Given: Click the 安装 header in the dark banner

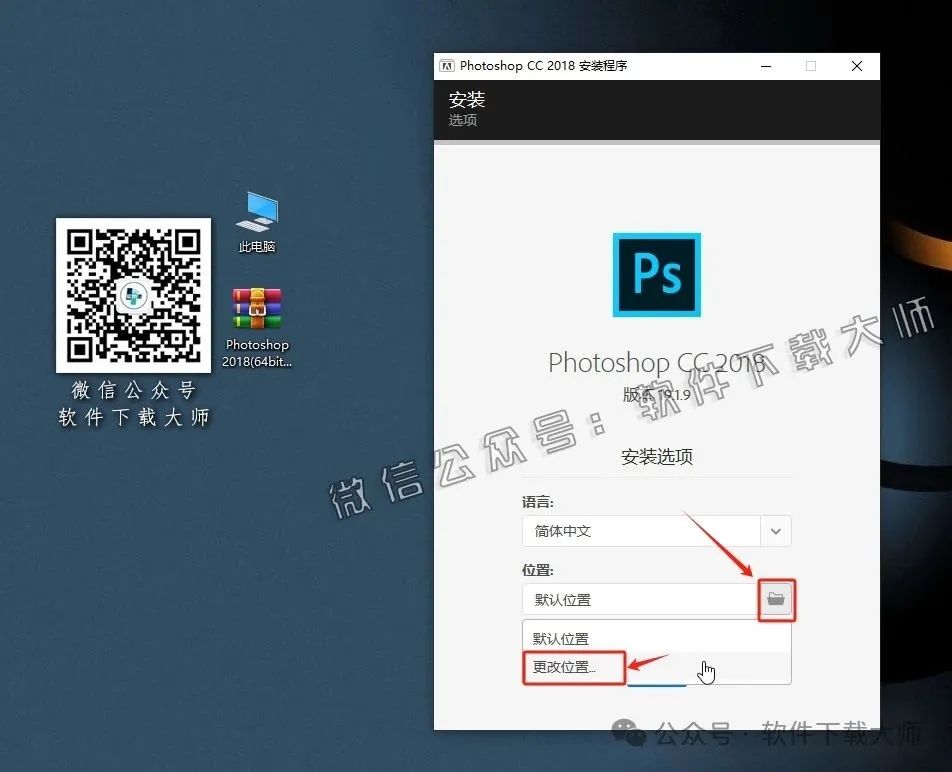Looking at the screenshot, I should [467, 100].
